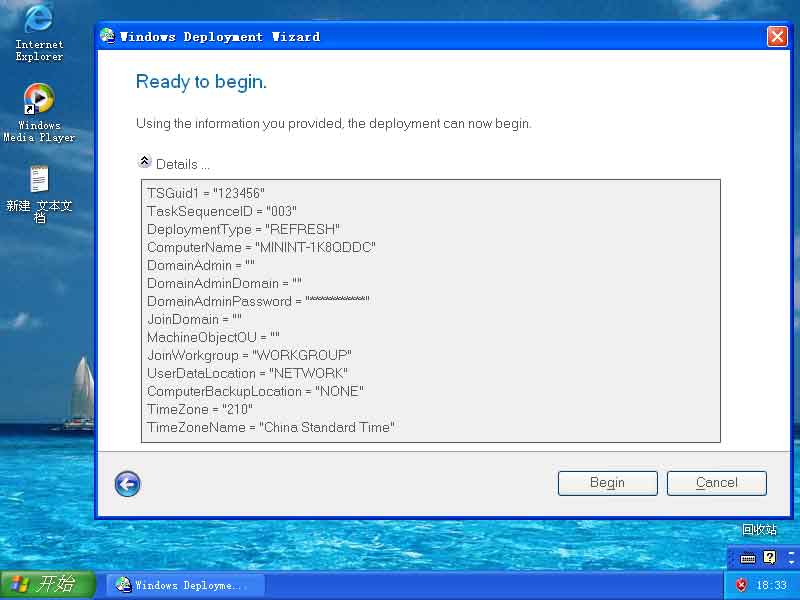Select Windows Media Player desktop shortcut
Viewport: 800px width, 600px height.
pos(39,113)
